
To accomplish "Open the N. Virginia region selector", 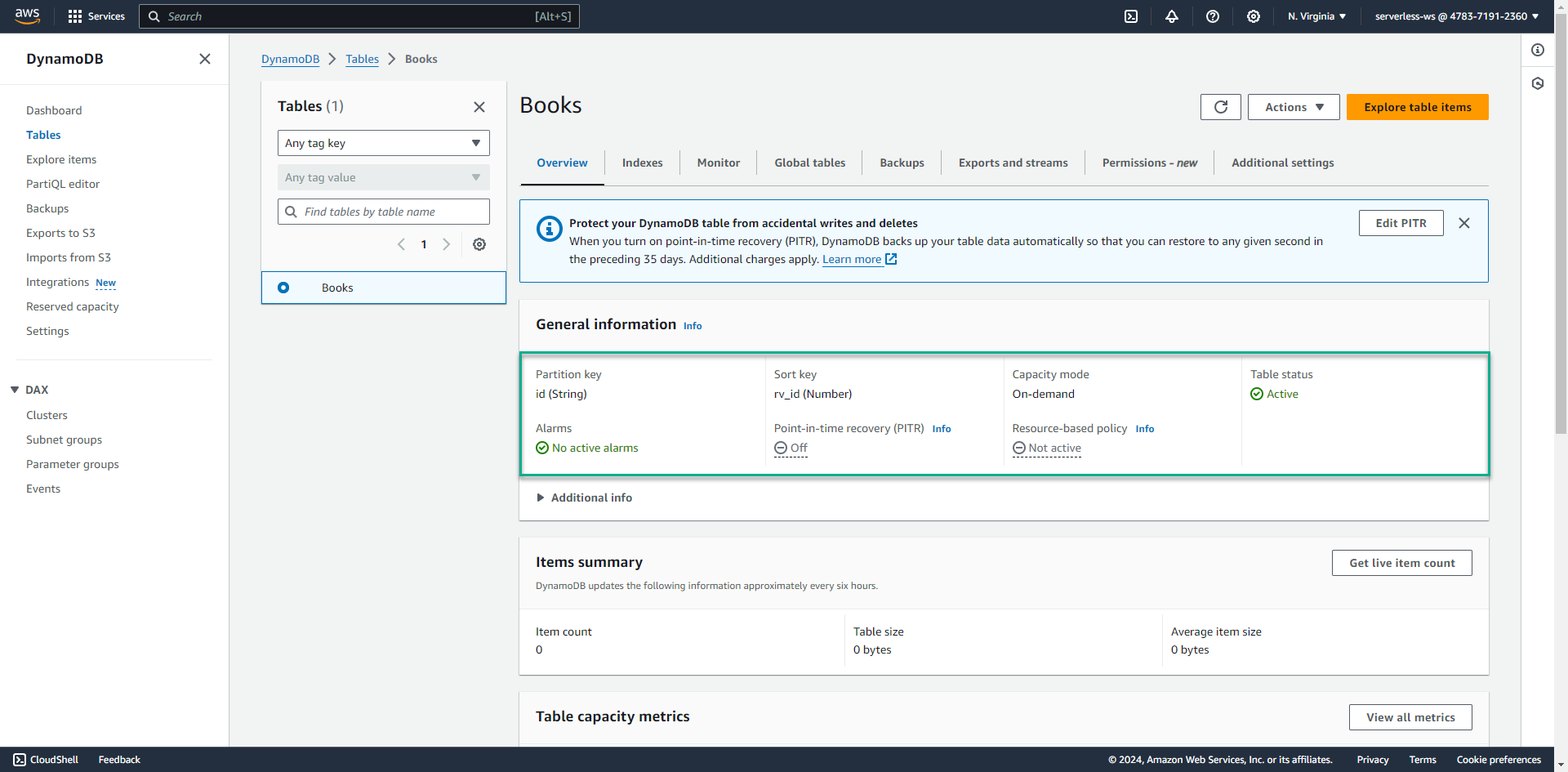I will point(1316,16).
